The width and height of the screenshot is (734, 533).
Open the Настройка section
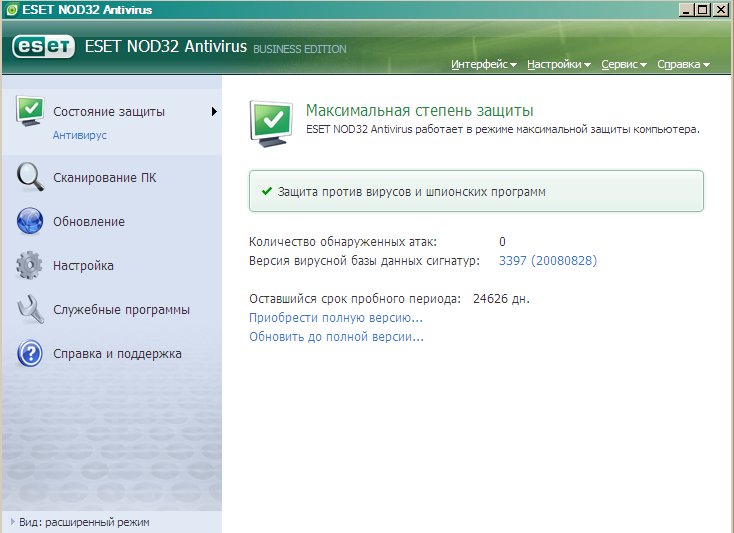[x=83, y=265]
